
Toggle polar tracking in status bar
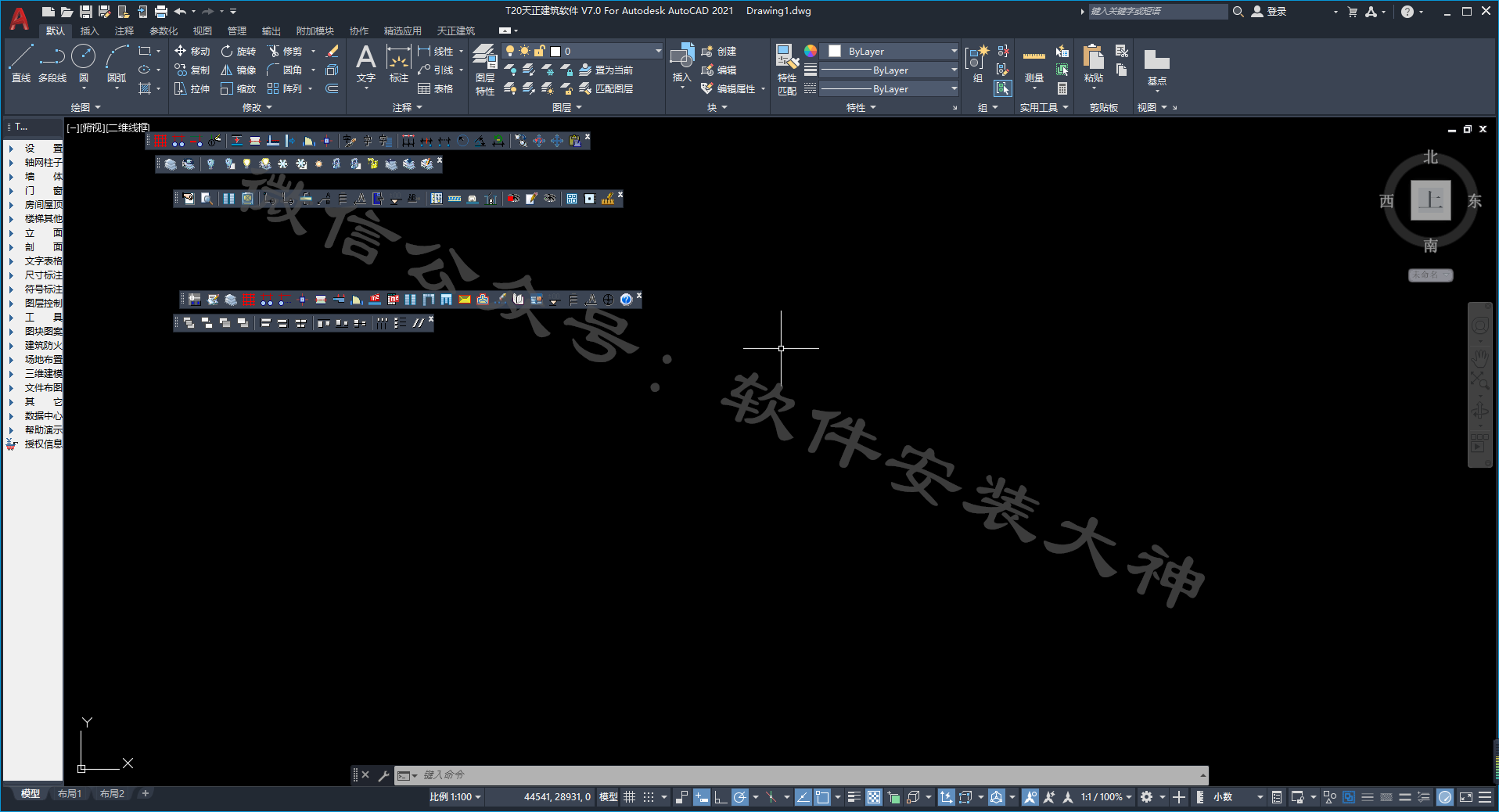point(739,797)
